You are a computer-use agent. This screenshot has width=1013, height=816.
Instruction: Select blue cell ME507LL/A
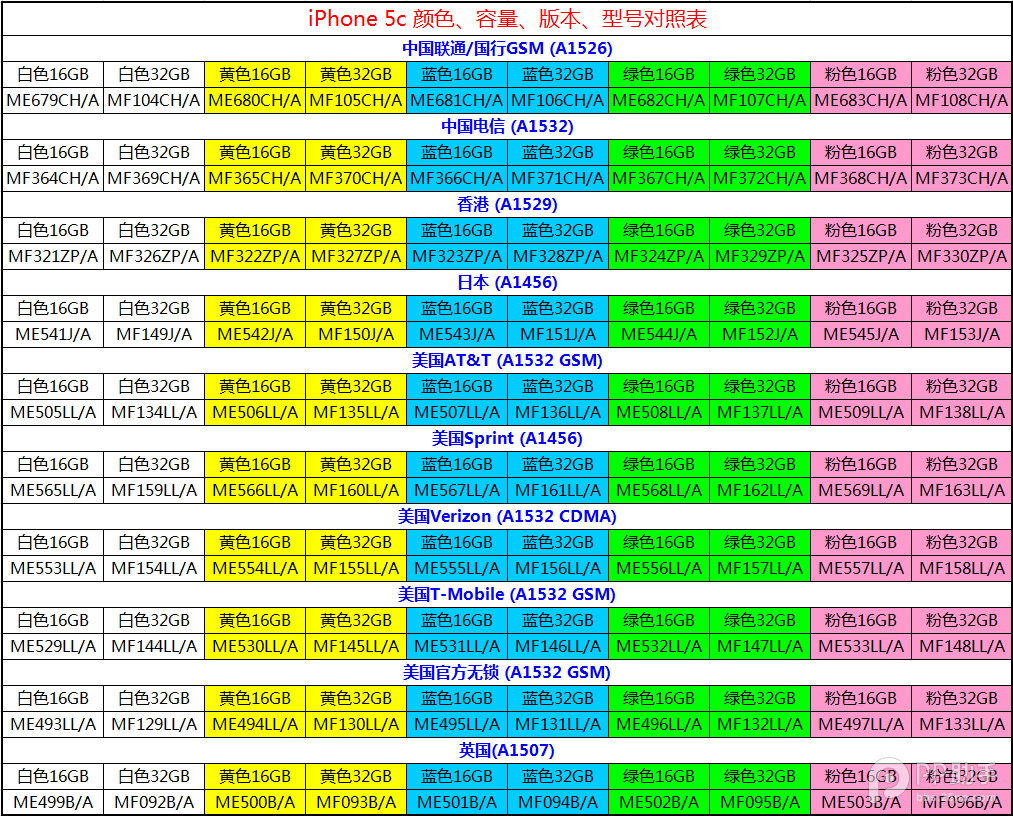point(457,412)
